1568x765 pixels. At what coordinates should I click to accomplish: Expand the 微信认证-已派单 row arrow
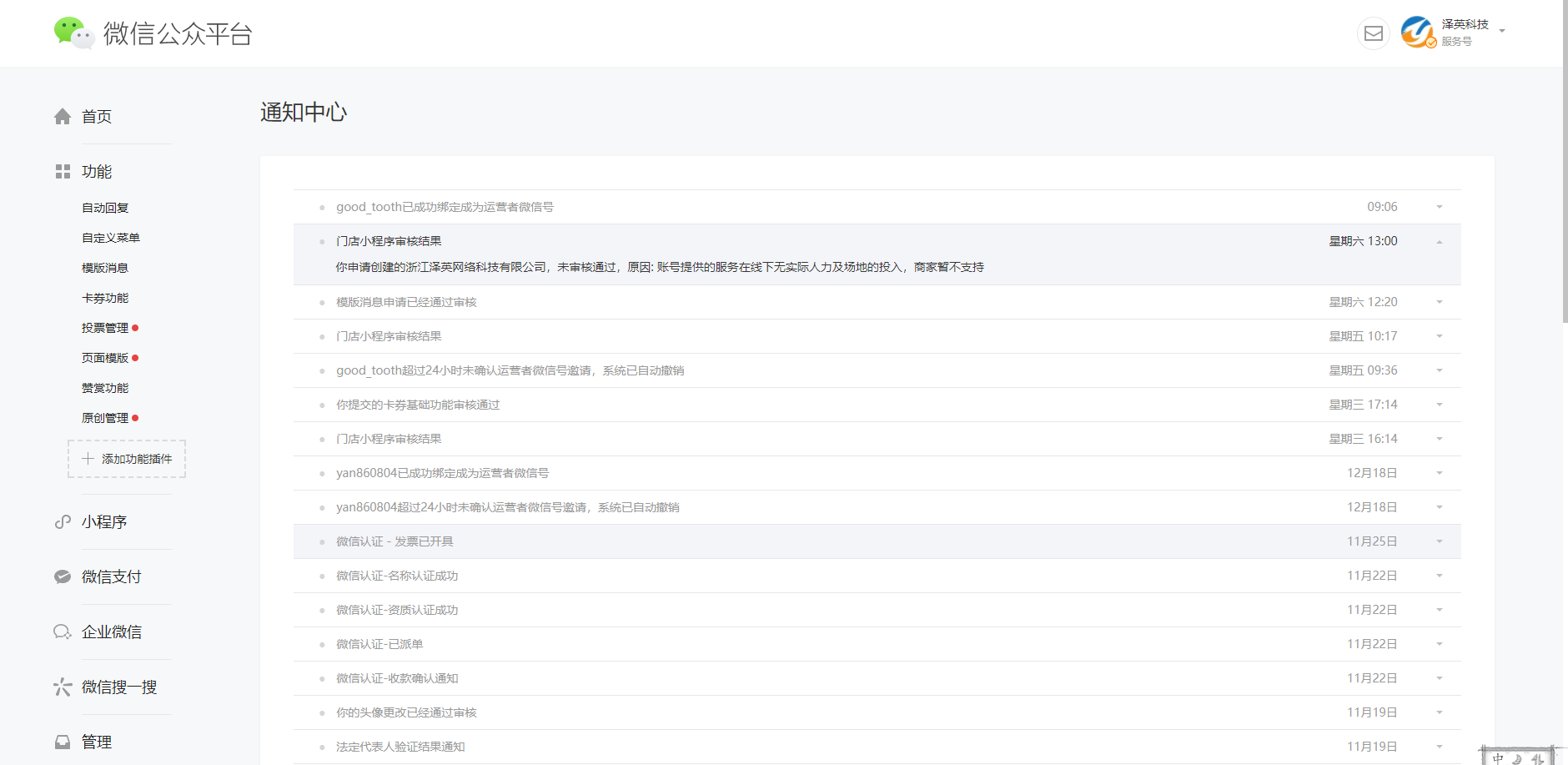(x=1440, y=644)
